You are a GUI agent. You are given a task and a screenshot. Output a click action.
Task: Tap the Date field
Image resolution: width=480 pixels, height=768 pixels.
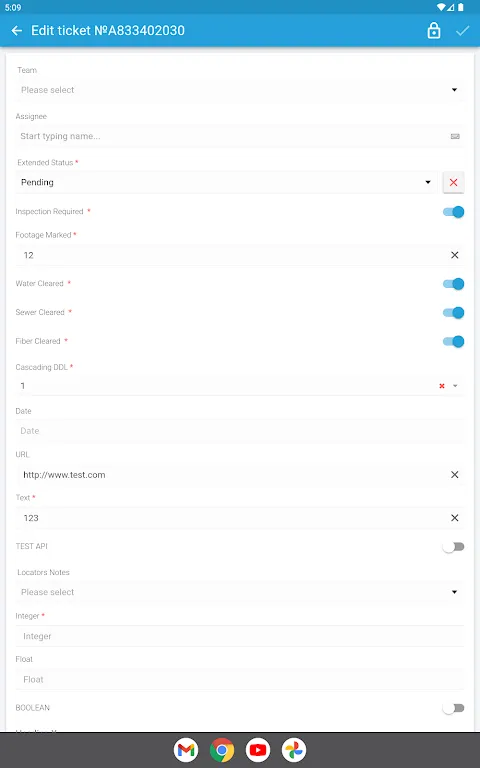click(x=240, y=431)
